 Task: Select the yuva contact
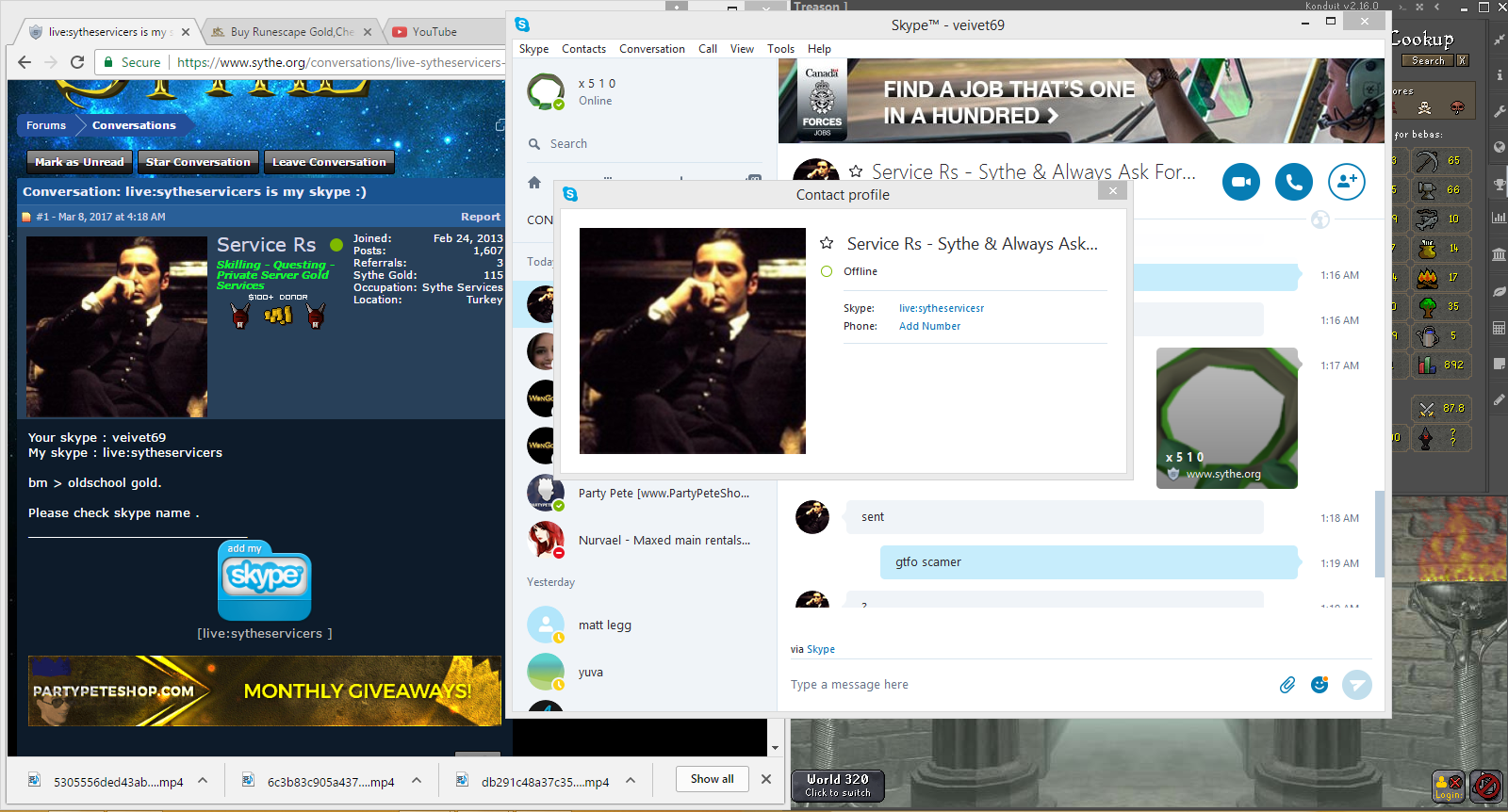pyautogui.click(x=646, y=672)
